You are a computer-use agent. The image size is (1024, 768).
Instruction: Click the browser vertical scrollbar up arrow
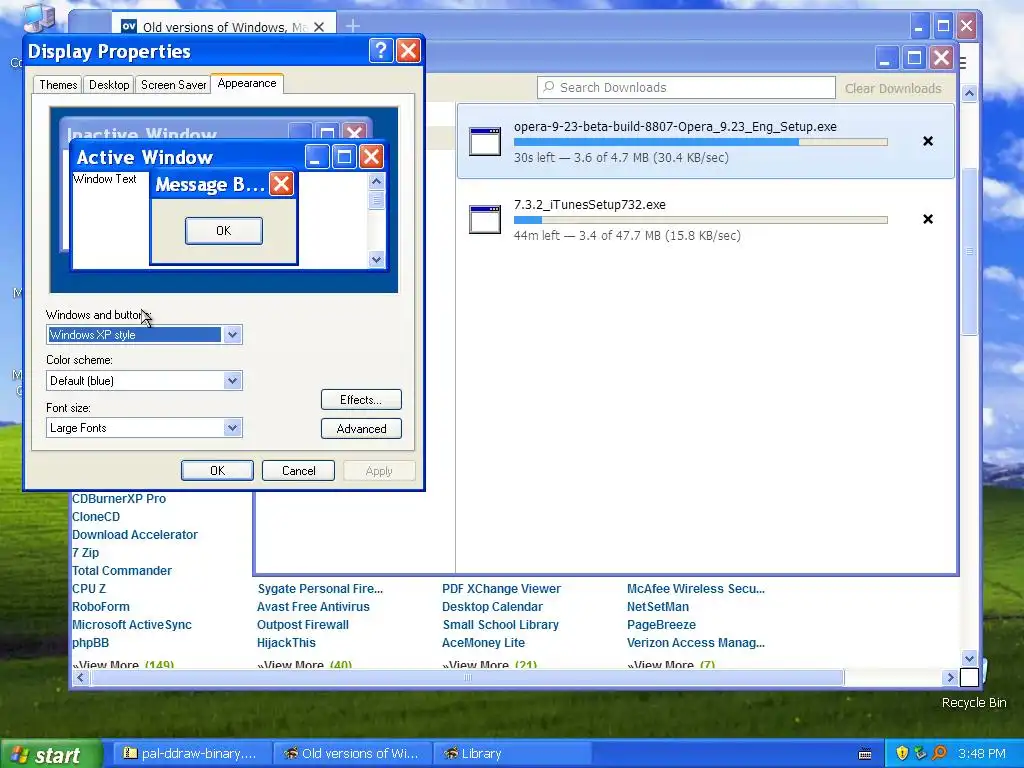[x=969, y=93]
